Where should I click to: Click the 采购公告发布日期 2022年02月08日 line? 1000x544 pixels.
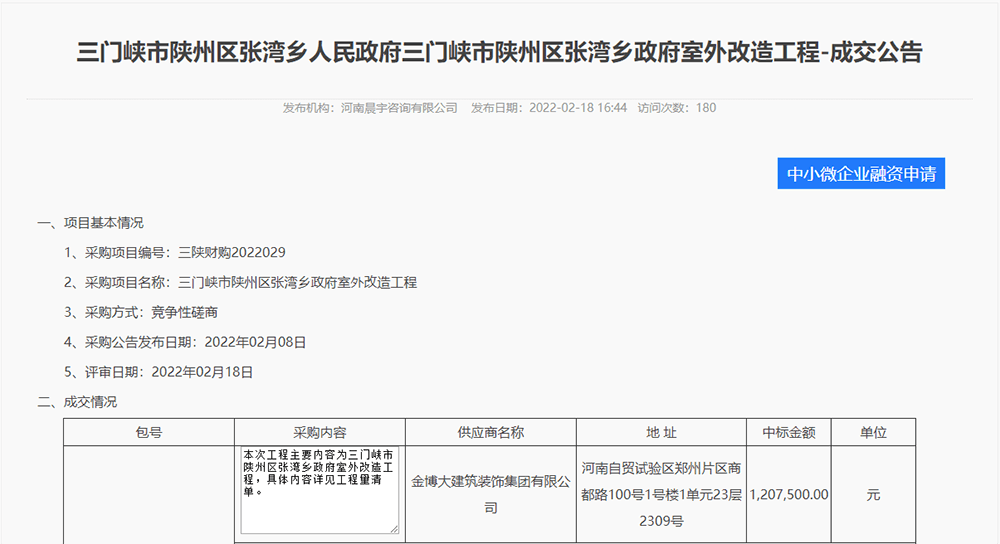tap(185, 342)
